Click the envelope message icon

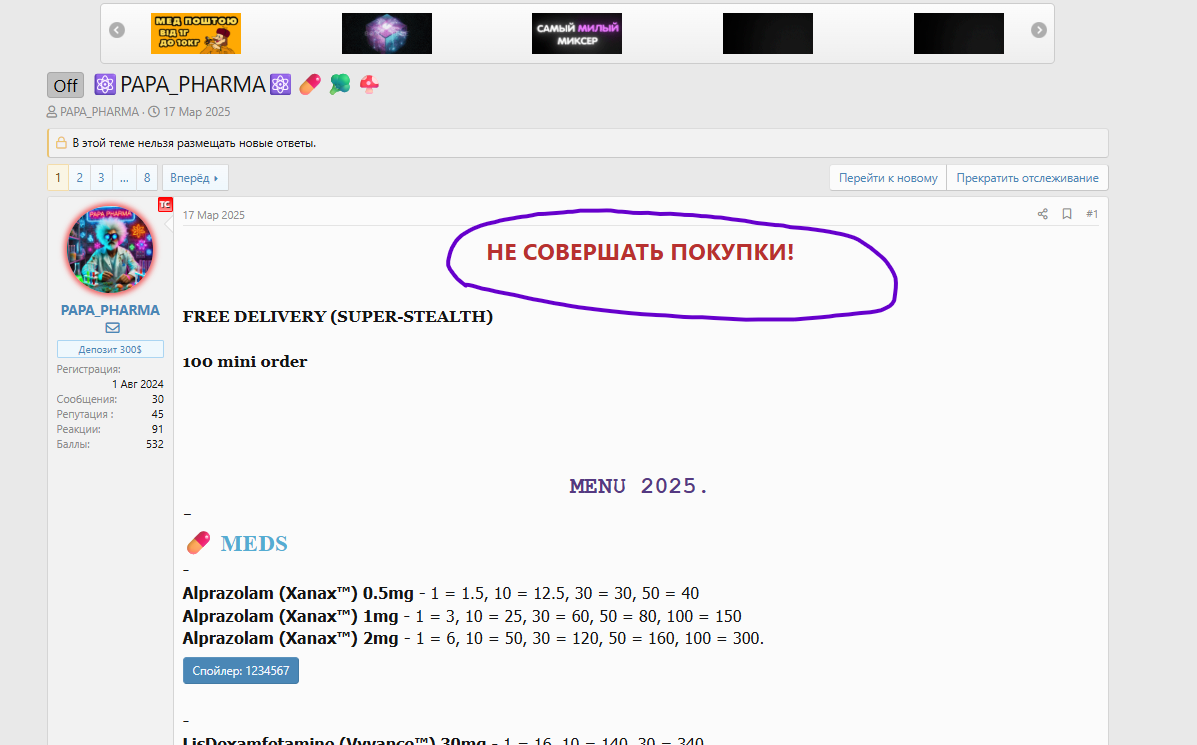(112, 328)
